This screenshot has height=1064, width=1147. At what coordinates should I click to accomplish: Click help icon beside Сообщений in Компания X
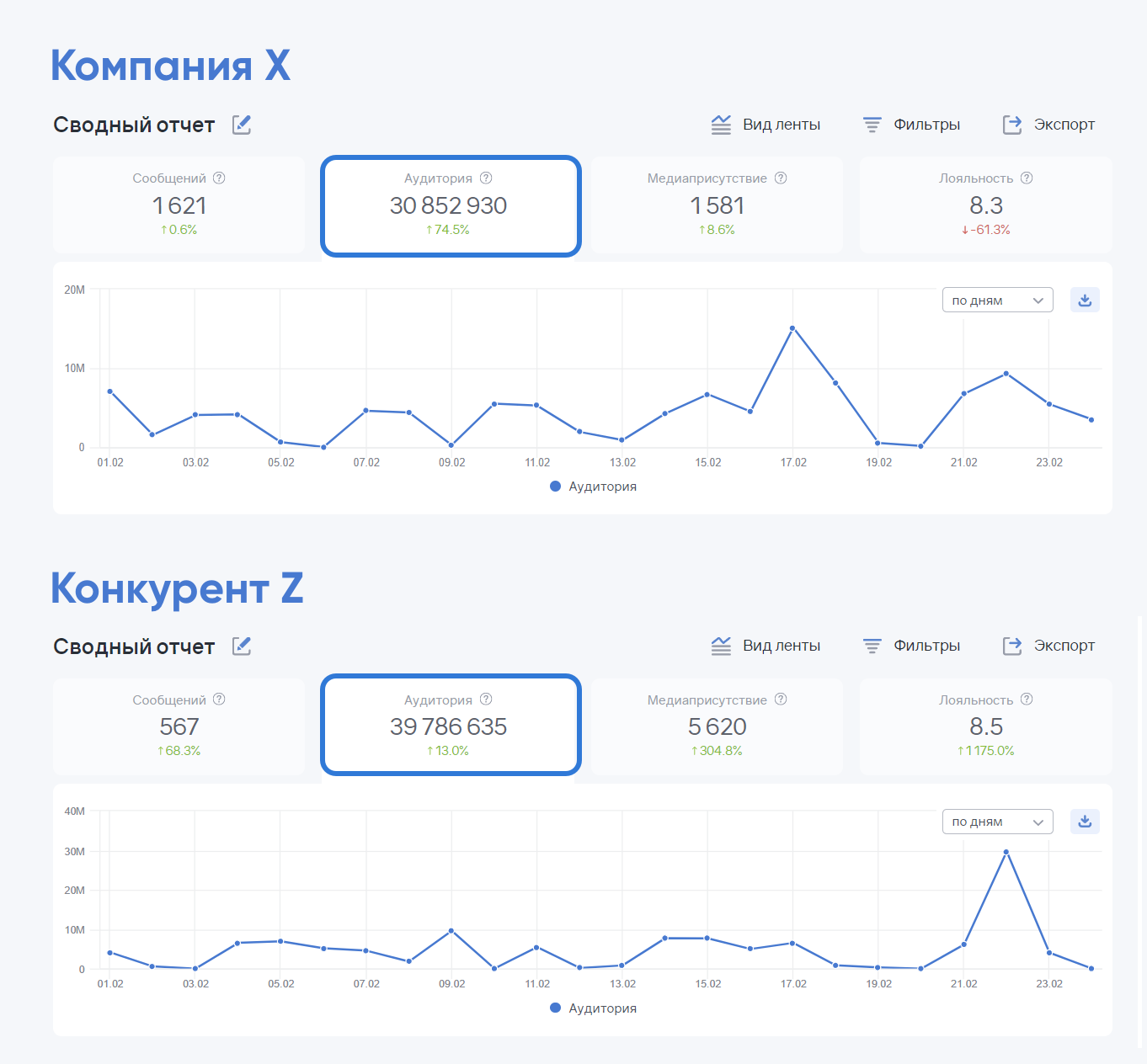point(219,178)
